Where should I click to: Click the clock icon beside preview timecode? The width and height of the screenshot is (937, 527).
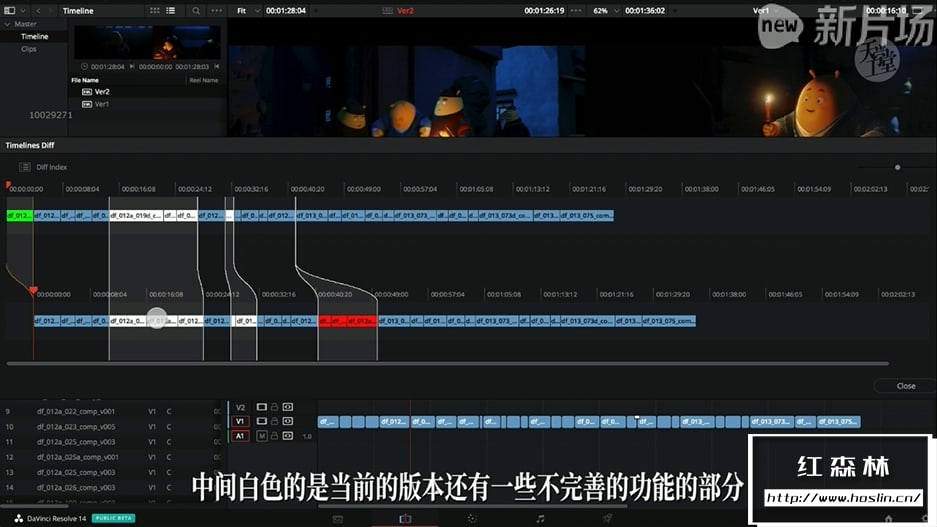click(84, 67)
